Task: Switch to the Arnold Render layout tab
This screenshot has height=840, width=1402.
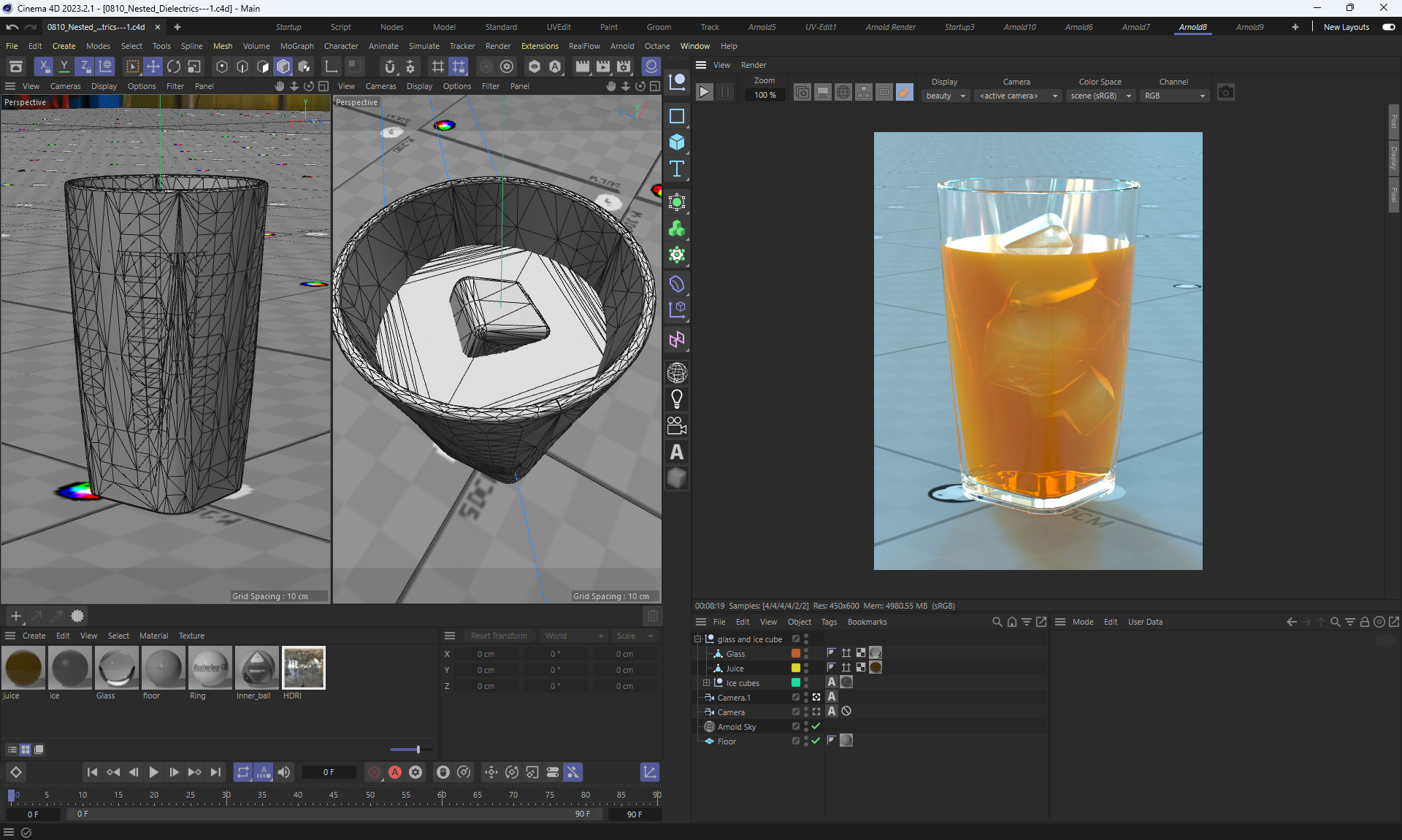Action: [x=890, y=27]
